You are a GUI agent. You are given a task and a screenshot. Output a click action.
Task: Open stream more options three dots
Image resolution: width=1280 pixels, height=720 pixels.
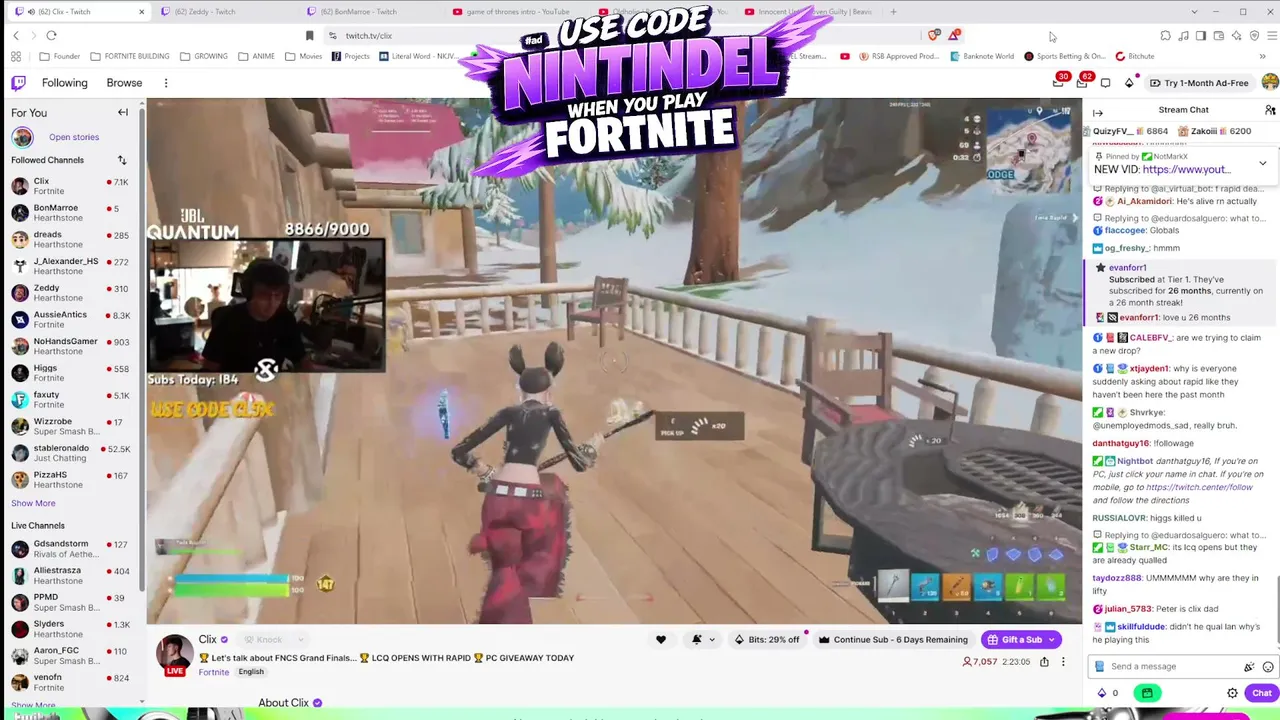pos(1063,661)
